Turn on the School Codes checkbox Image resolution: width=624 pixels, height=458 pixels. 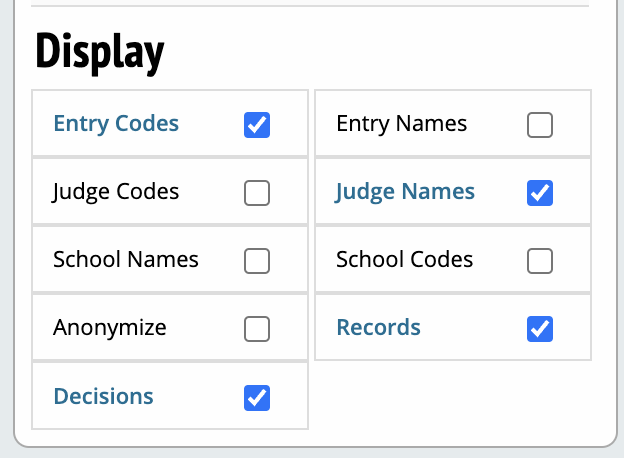pyautogui.click(x=540, y=261)
